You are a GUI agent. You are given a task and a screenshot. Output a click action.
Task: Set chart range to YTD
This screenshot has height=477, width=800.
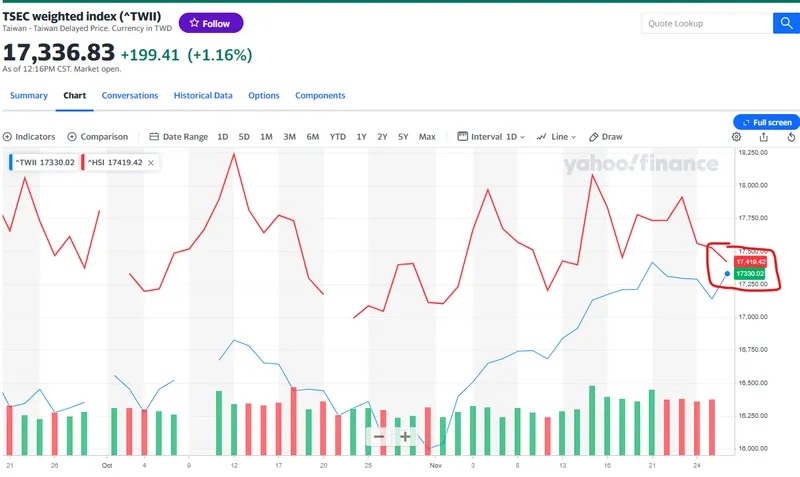coord(337,137)
